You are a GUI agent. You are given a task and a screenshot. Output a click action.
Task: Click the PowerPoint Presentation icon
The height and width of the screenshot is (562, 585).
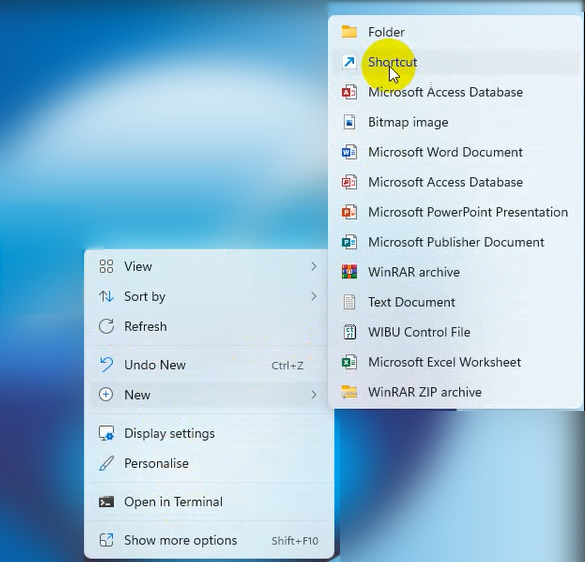[349, 212]
